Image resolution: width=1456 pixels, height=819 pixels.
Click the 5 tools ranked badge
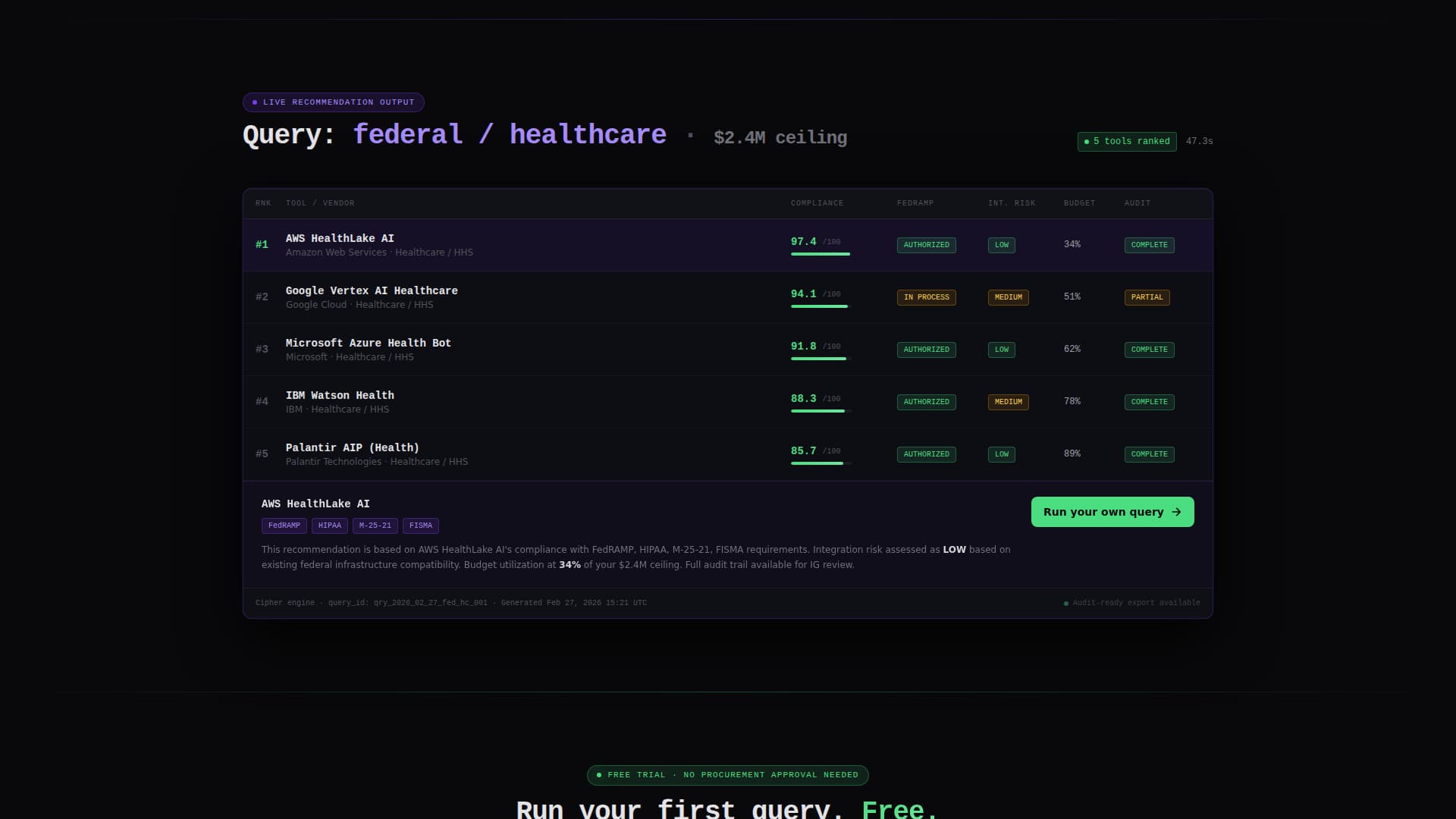[x=1127, y=142]
